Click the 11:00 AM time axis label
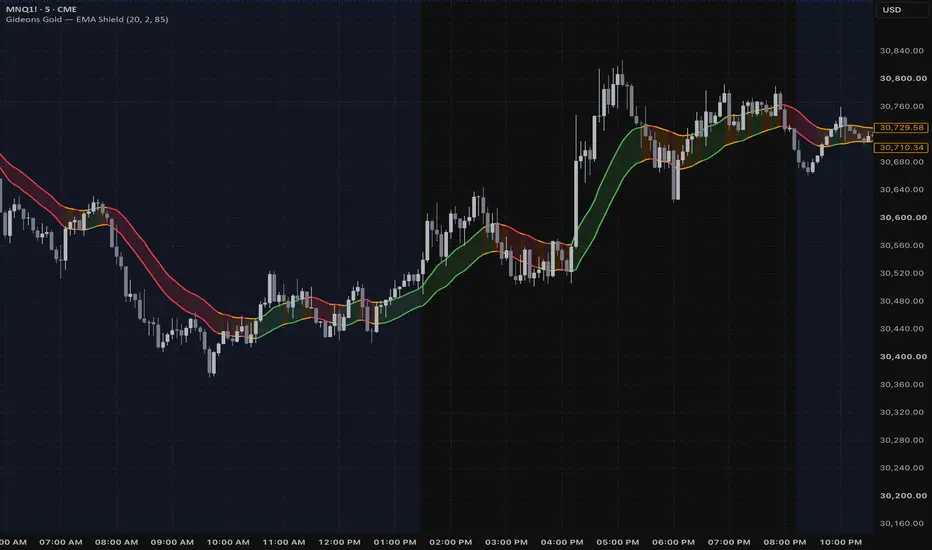 click(284, 542)
